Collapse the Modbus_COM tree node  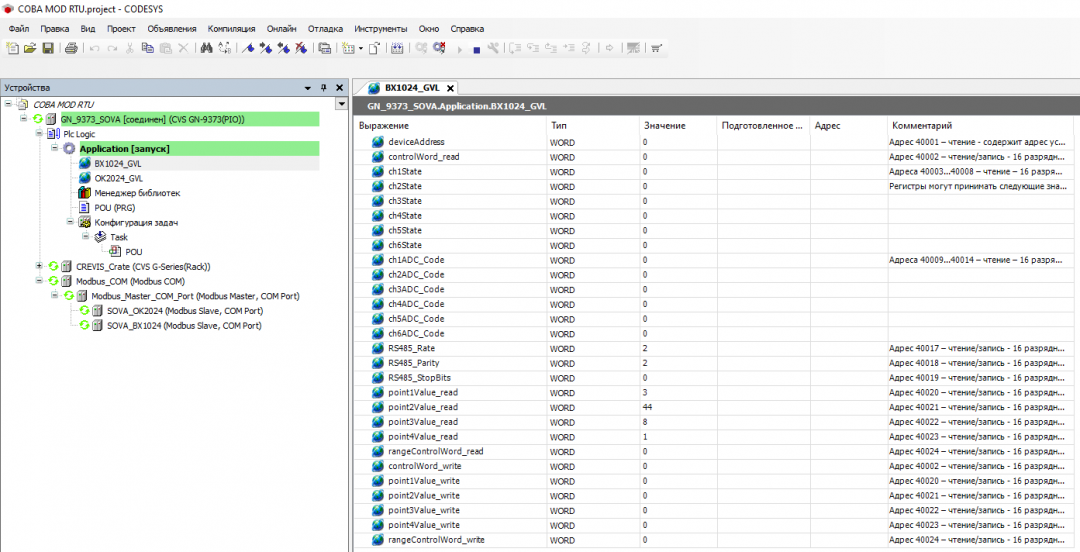pyautogui.click(x=39, y=281)
